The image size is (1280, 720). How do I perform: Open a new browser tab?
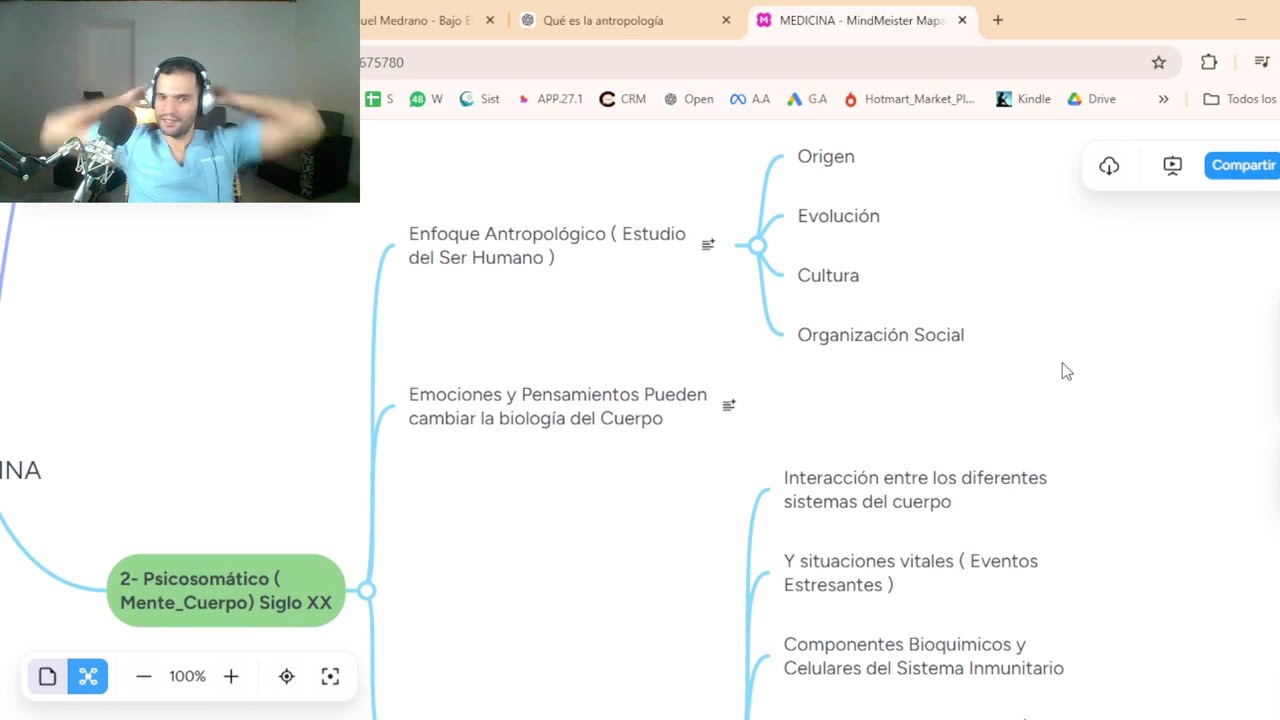tap(998, 20)
